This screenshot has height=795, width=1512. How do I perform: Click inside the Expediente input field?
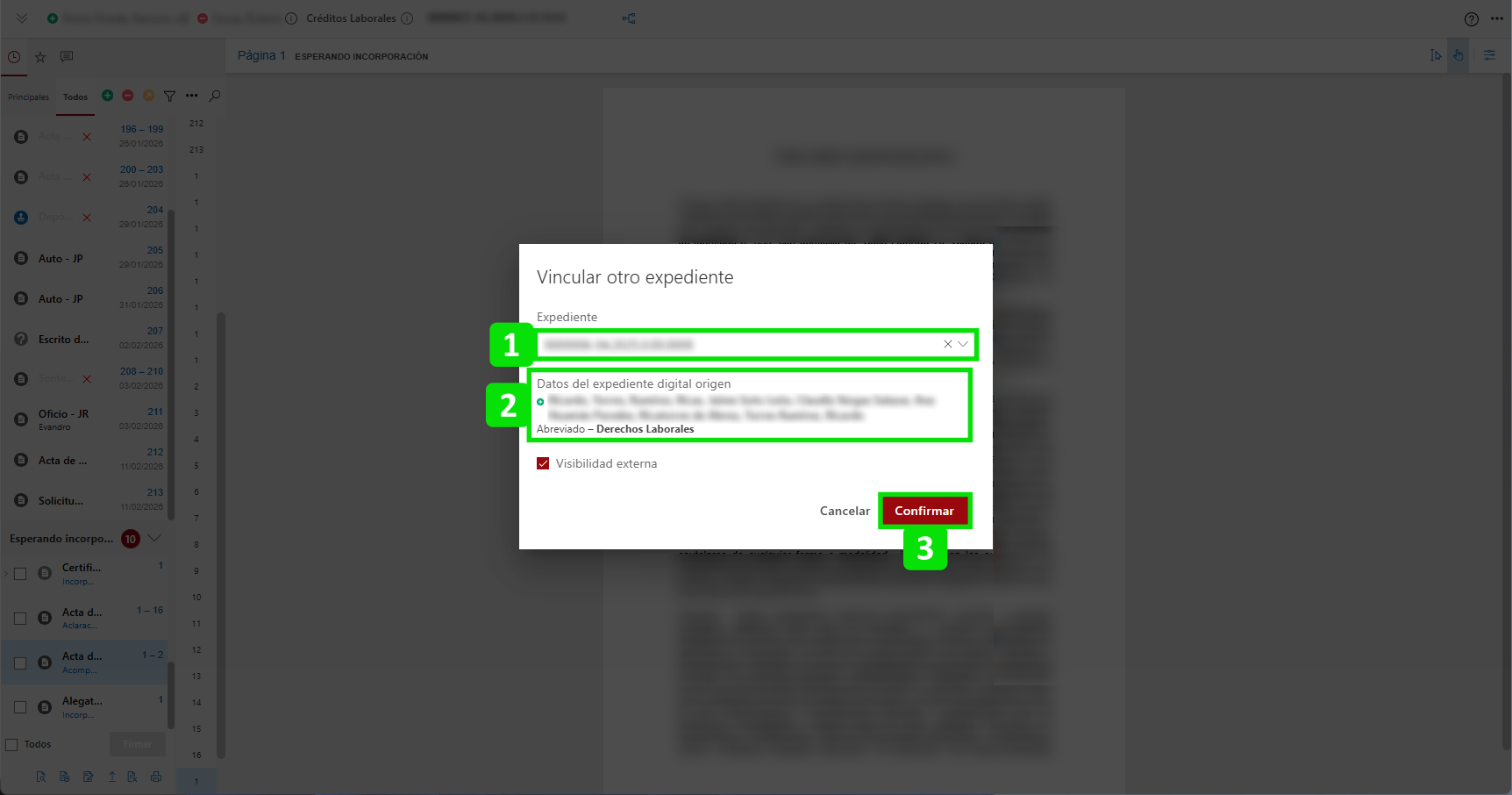[737, 345]
